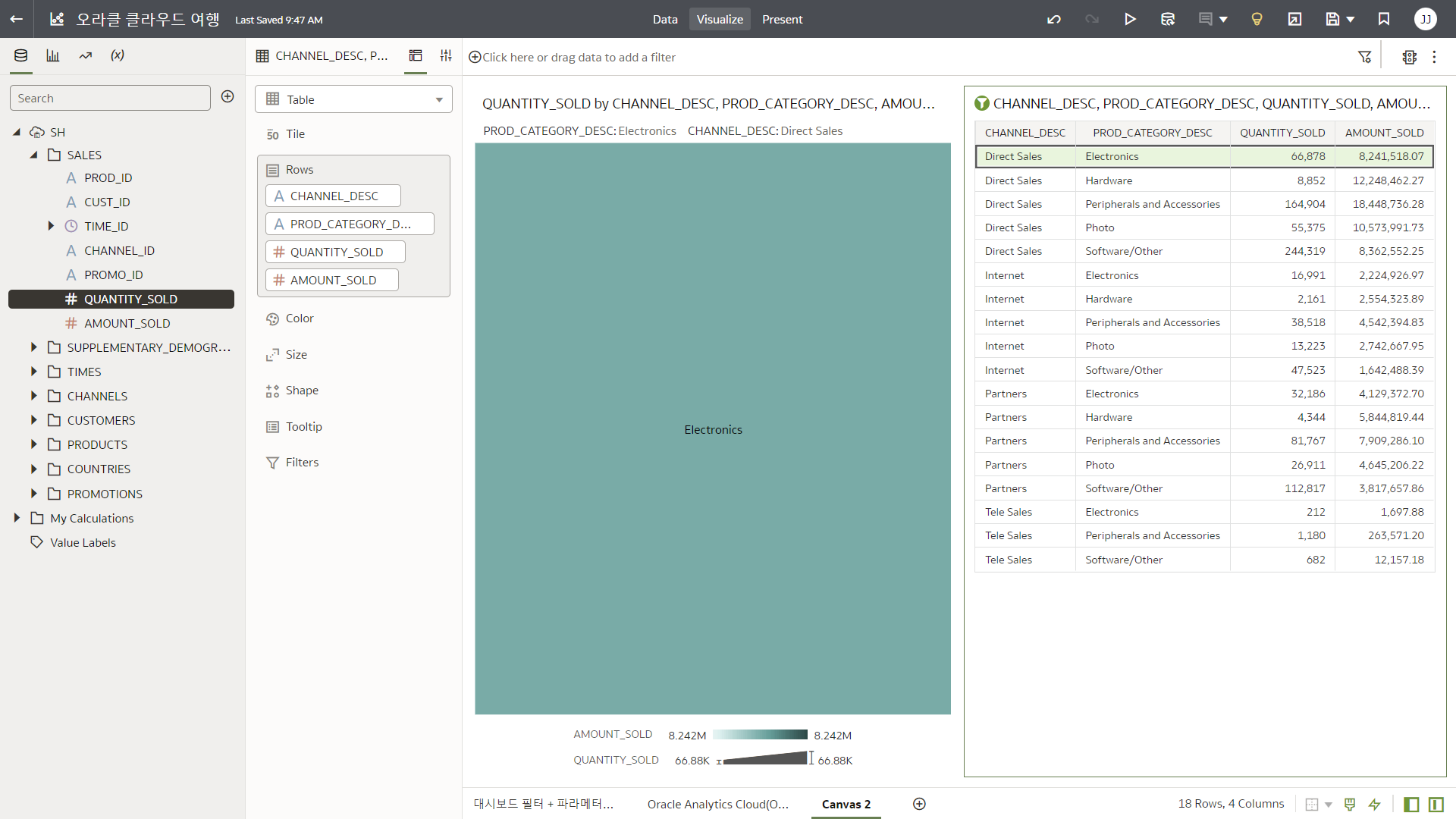The height and width of the screenshot is (819, 1456).
Task: Click the Preview play icon
Action: pyautogui.click(x=1130, y=19)
